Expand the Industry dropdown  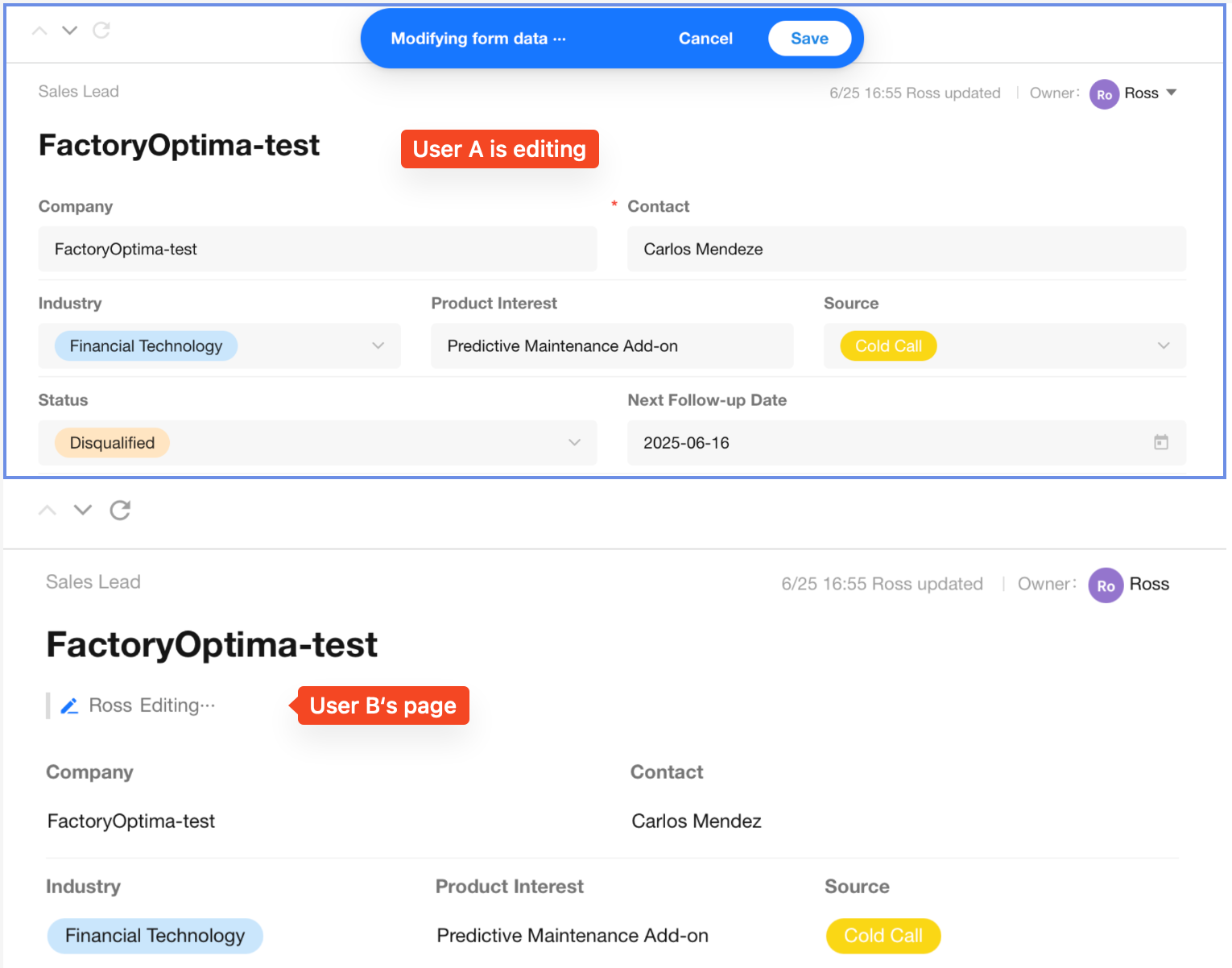[x=378, y=345]
